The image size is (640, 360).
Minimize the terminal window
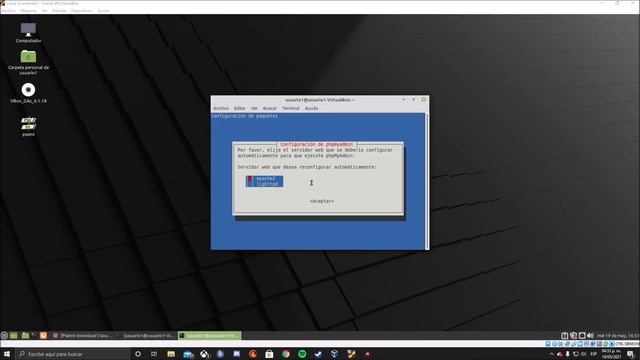pyautogui.click(x=404, y=100)
